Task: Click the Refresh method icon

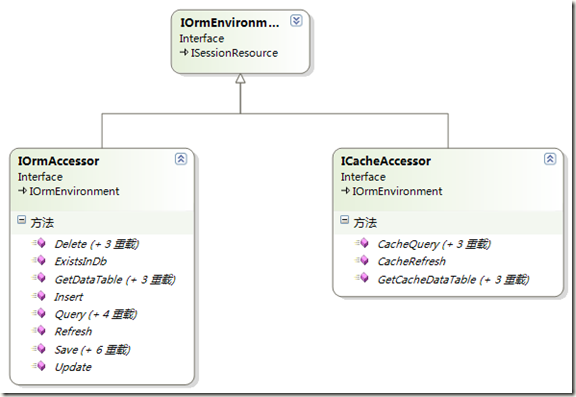Action: point(39,331)
